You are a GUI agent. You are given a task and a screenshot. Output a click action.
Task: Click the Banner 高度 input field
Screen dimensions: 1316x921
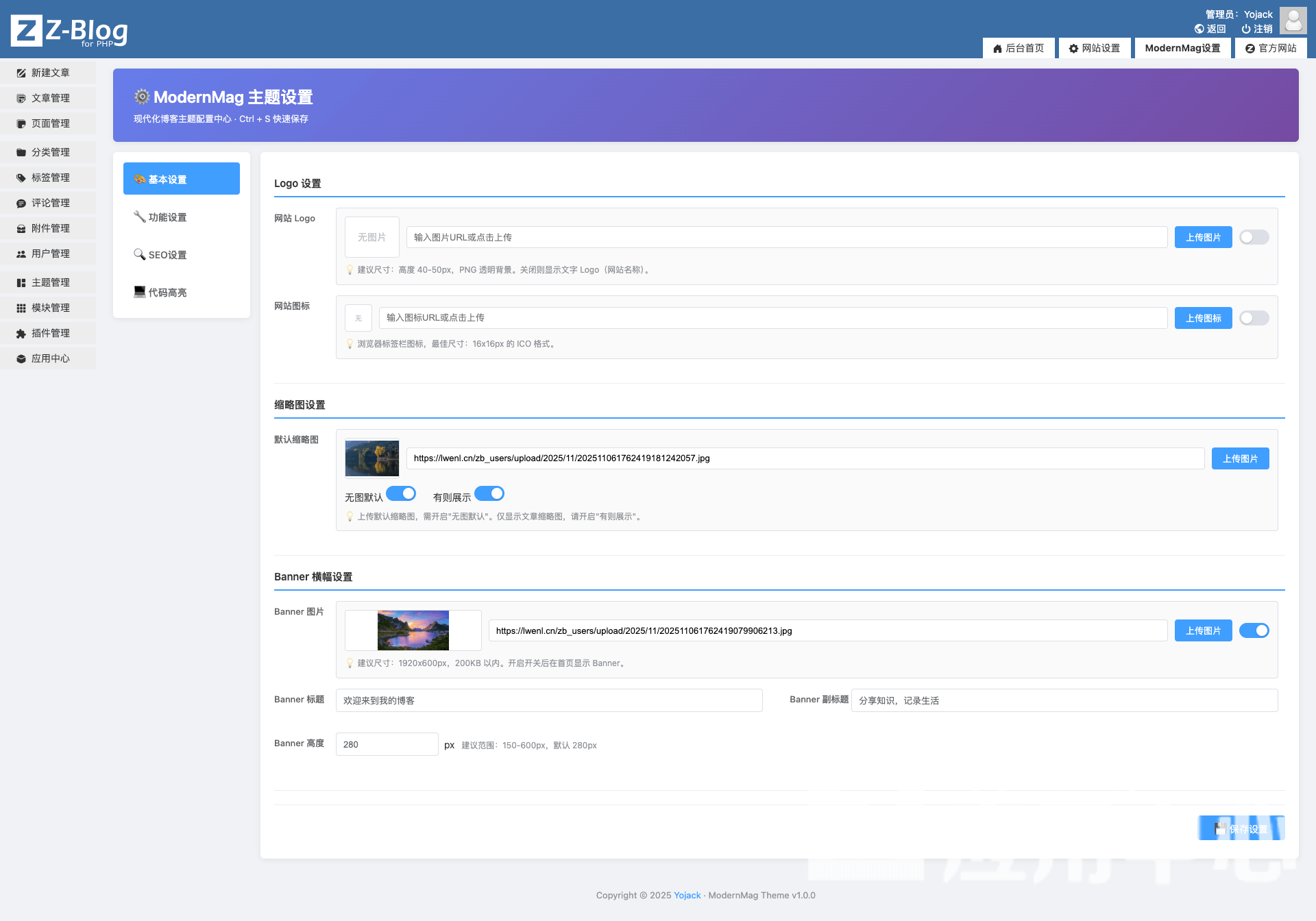(x=387, y=744)
